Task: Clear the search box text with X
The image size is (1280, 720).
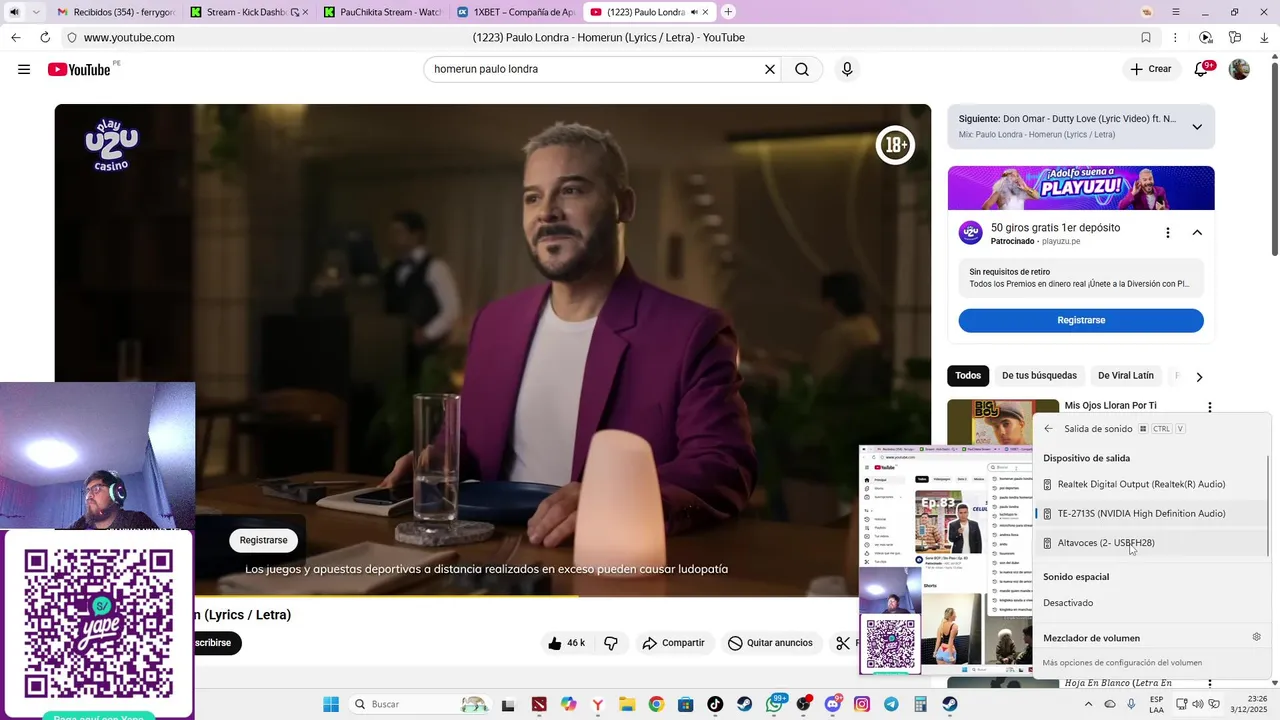Action: (770, 69)
